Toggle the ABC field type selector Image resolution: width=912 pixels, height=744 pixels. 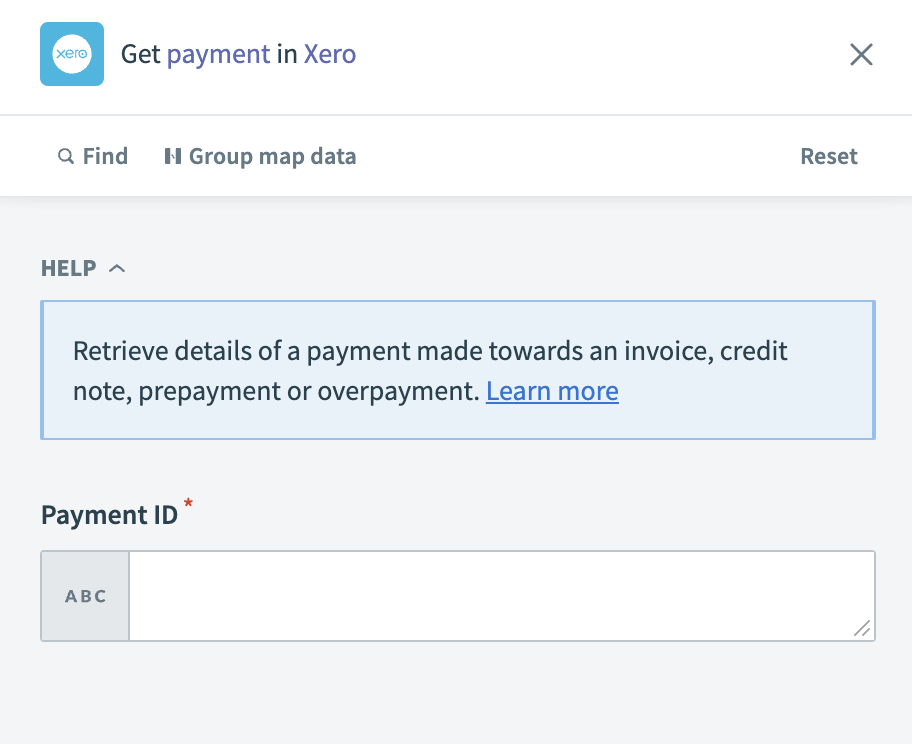[85, 595]
